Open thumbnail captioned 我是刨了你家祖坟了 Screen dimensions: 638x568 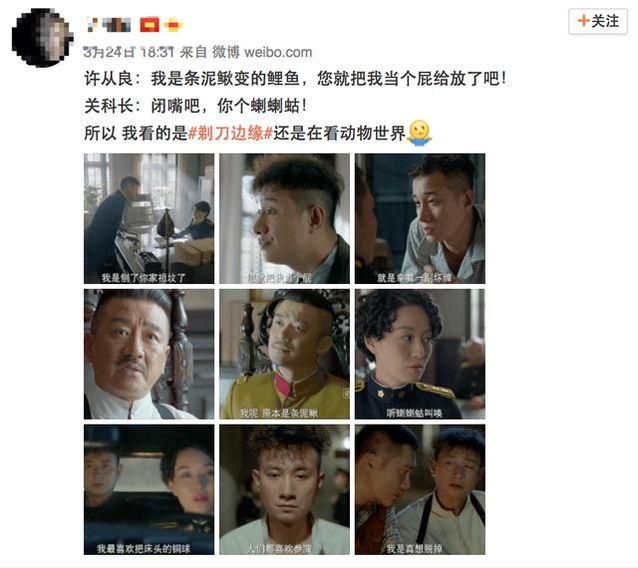pos(149,218)
